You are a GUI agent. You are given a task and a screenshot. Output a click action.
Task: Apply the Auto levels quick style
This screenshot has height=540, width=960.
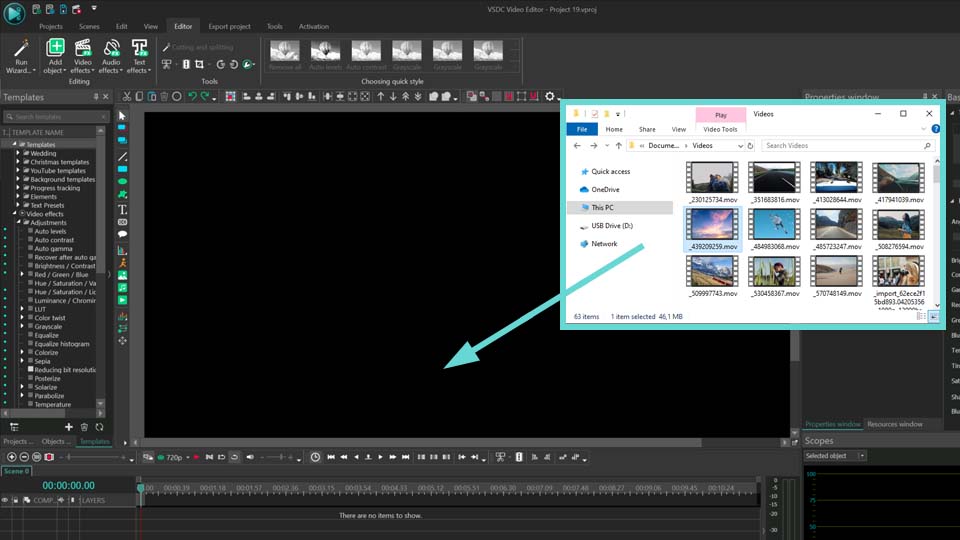325,55
